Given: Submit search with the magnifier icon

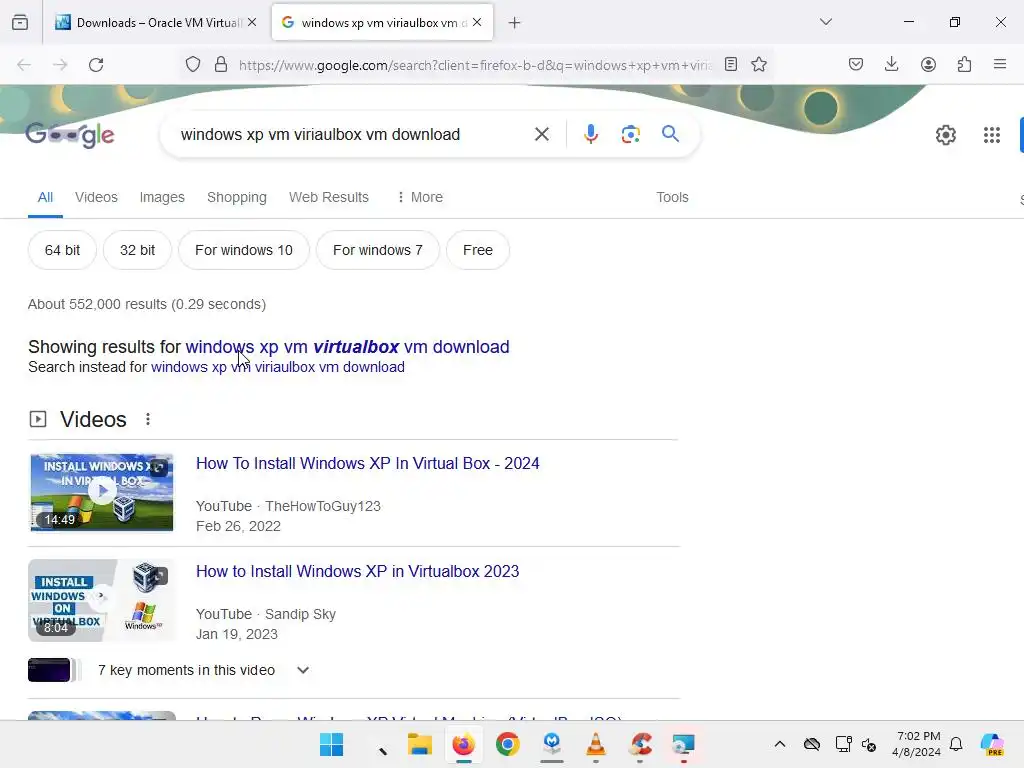Looking at the screenshot, I should tap(670, 134).
